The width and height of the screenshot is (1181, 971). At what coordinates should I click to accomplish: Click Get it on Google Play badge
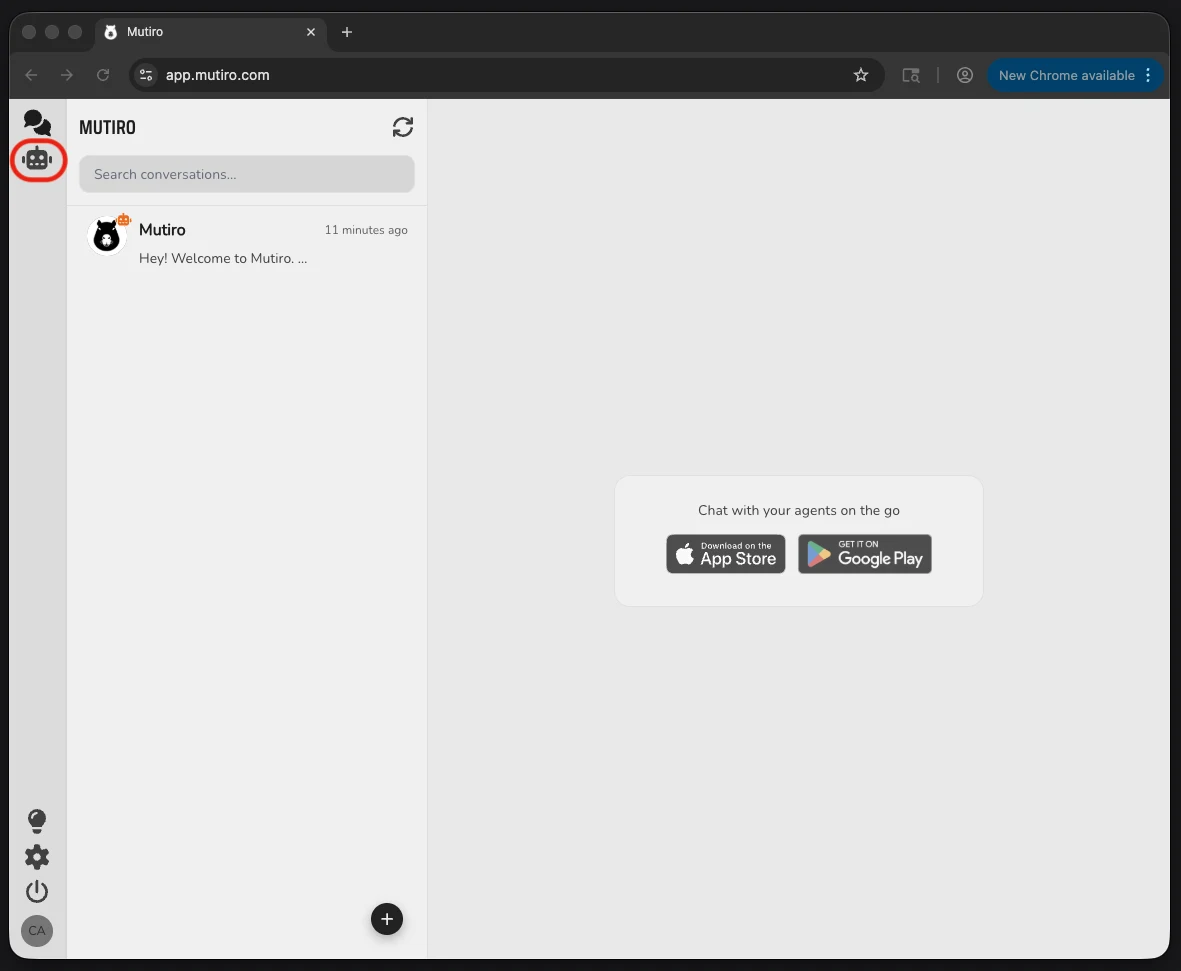coord(865,554)
